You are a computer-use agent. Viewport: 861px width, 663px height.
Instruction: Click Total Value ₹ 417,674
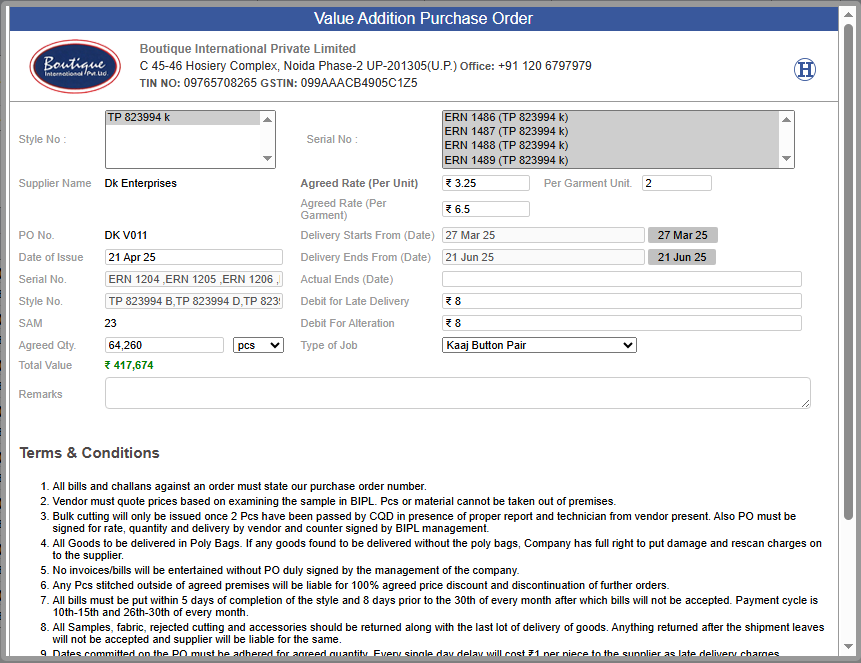point(129,365)
